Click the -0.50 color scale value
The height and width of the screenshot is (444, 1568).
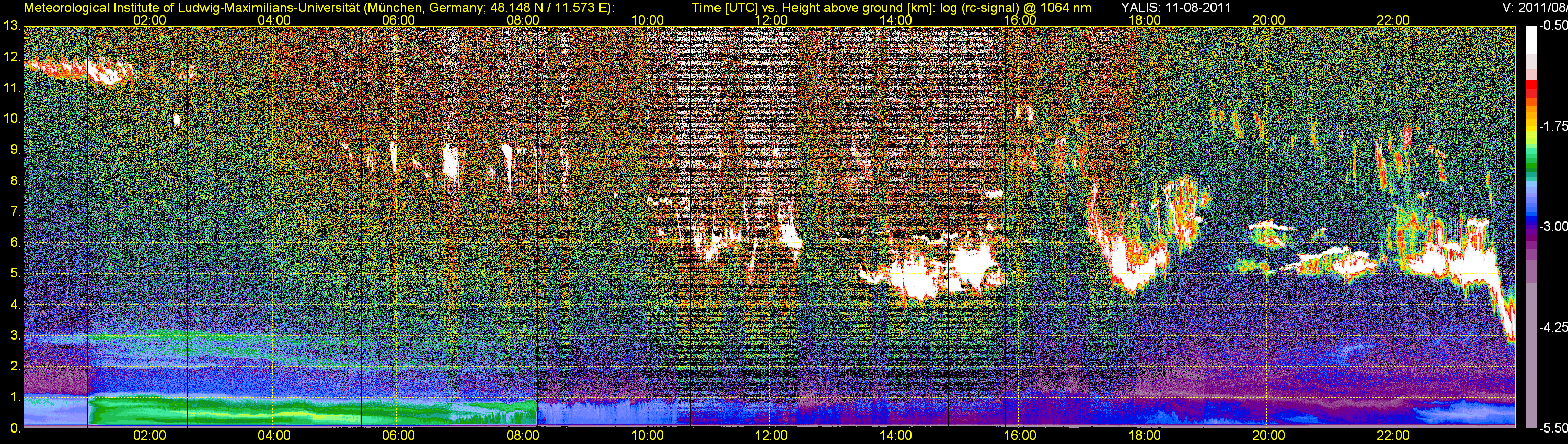[1553, 26]
